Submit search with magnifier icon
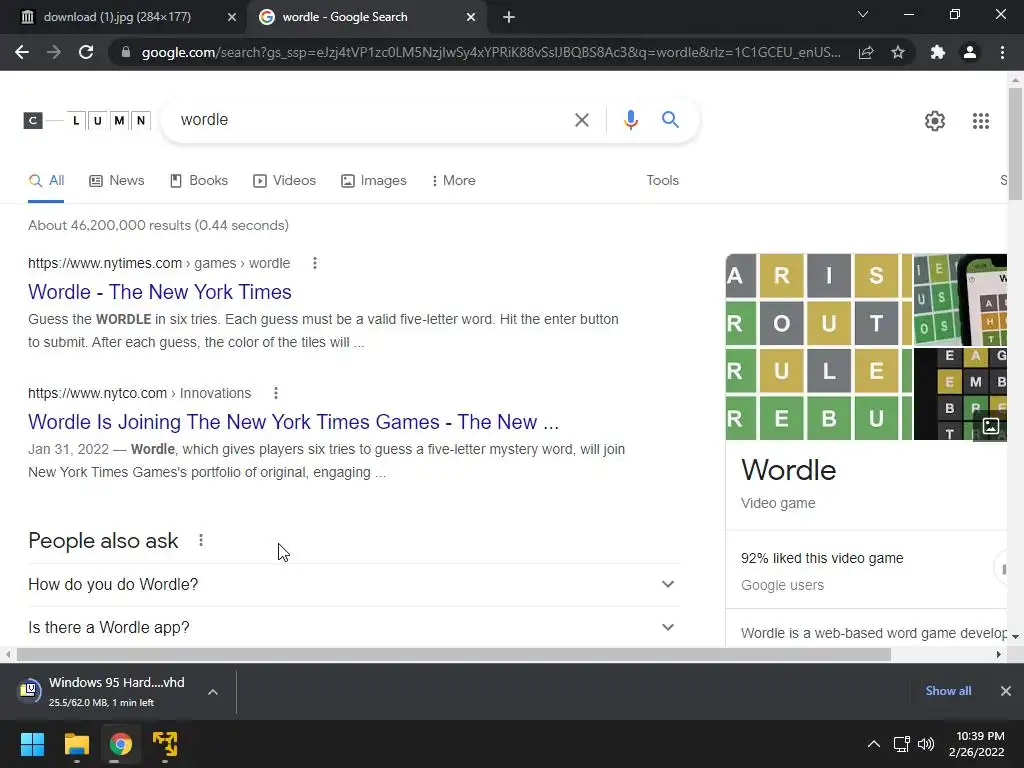 tap(670, 120)
